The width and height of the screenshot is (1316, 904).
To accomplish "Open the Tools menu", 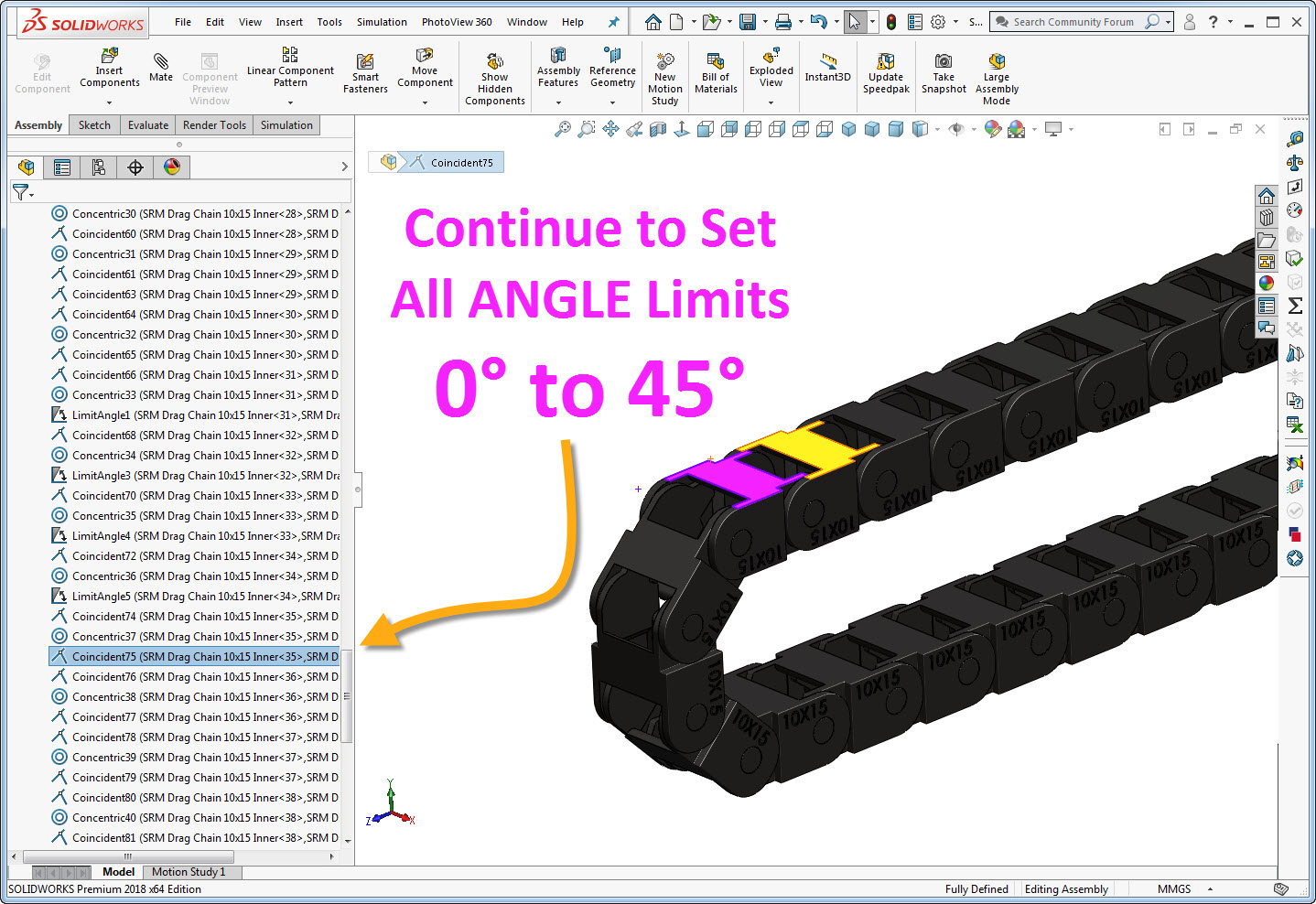I will tap(329, 22).
